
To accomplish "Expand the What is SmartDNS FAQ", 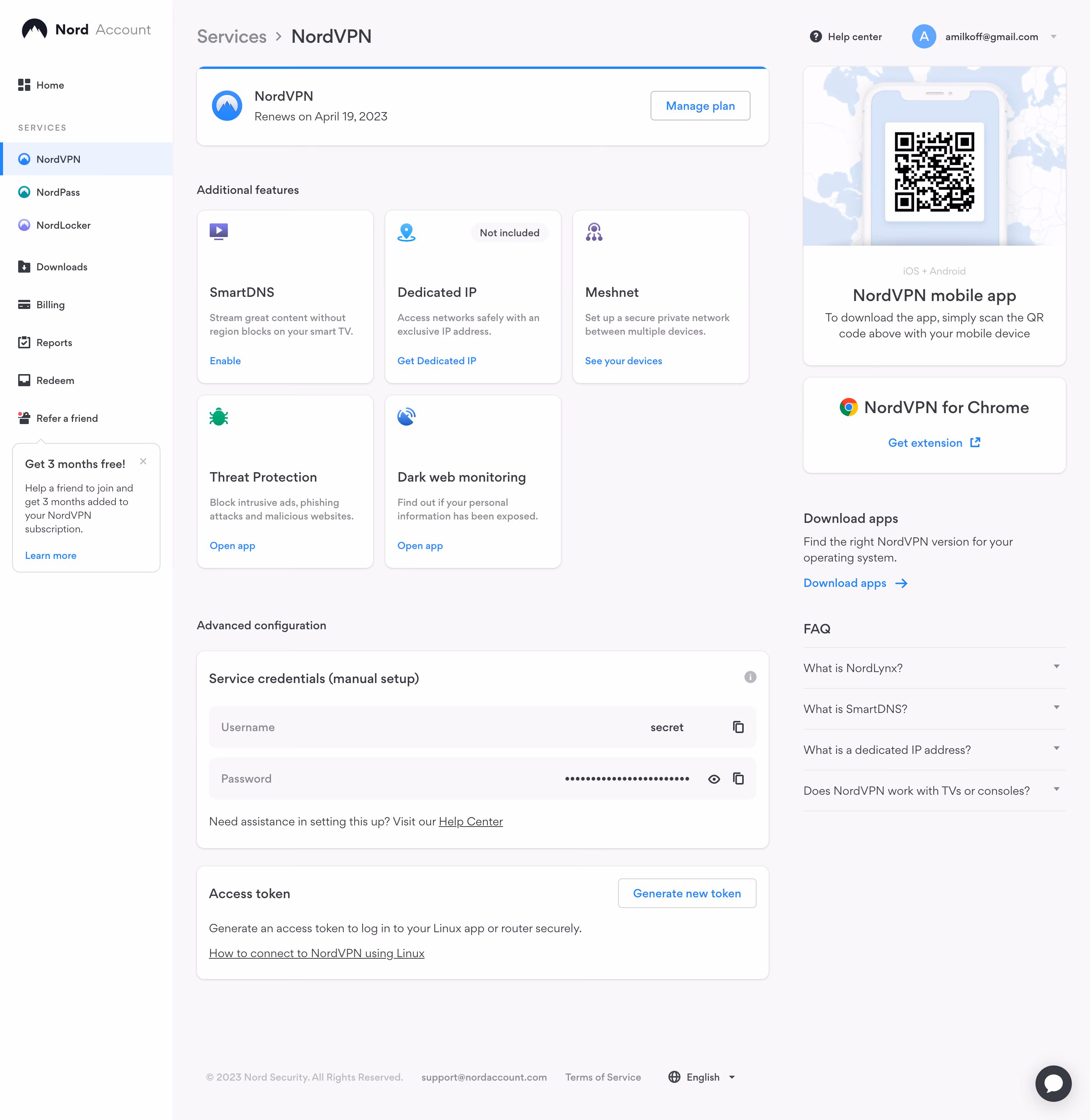I will pos(934,708).
